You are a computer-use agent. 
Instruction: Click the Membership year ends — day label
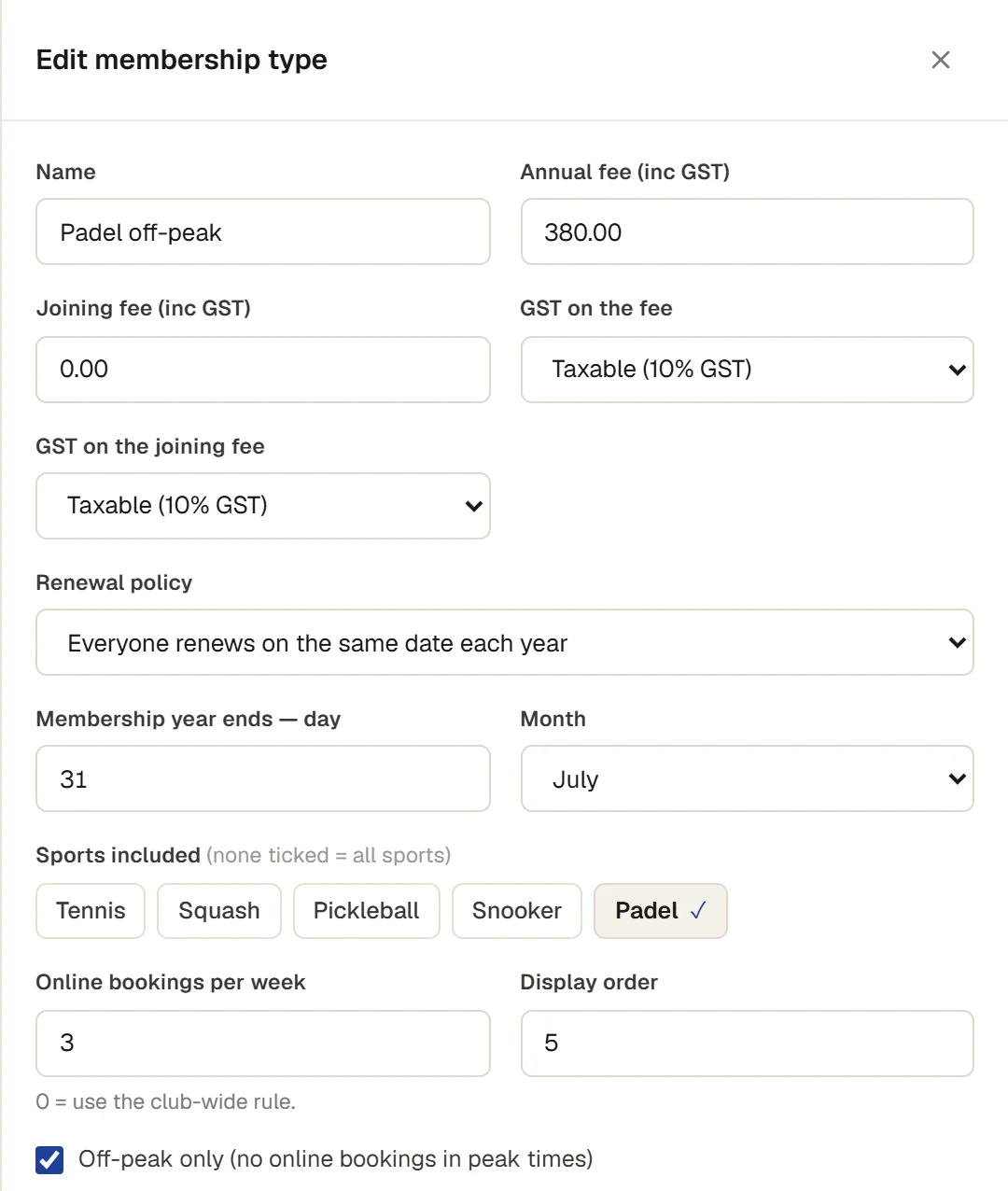click(x=189, y=719)
